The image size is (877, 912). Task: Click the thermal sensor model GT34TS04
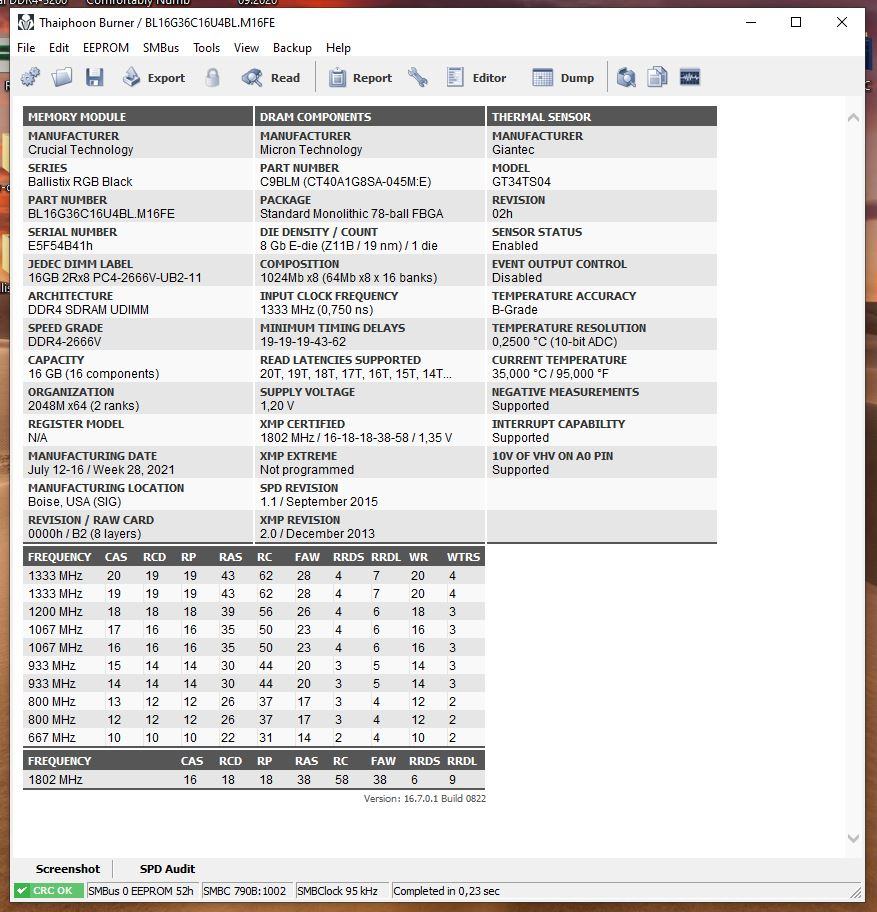pyautogui.click(x=521, y=181)
